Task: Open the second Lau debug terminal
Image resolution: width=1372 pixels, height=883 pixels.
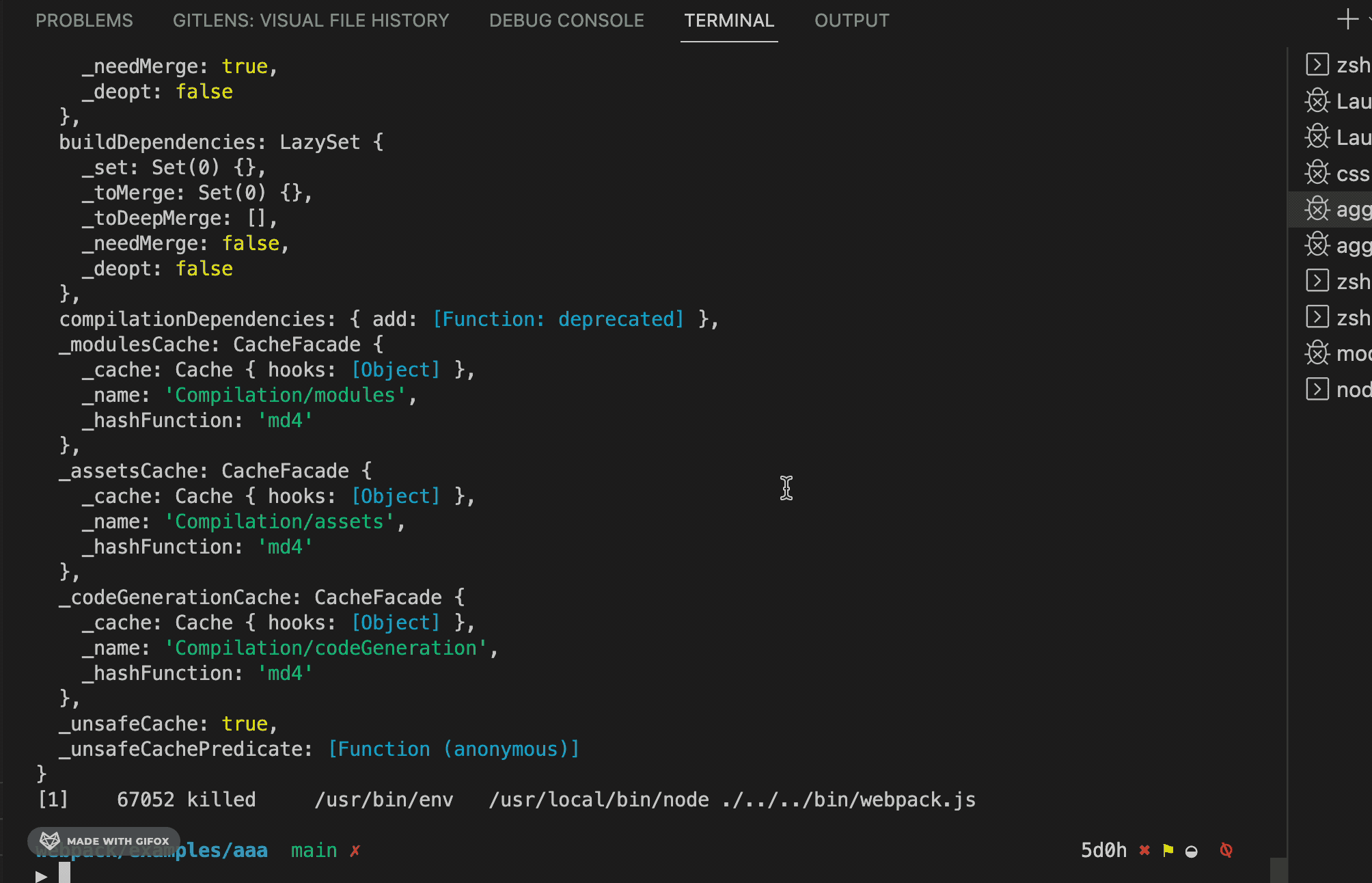Action: [1338, 137]
